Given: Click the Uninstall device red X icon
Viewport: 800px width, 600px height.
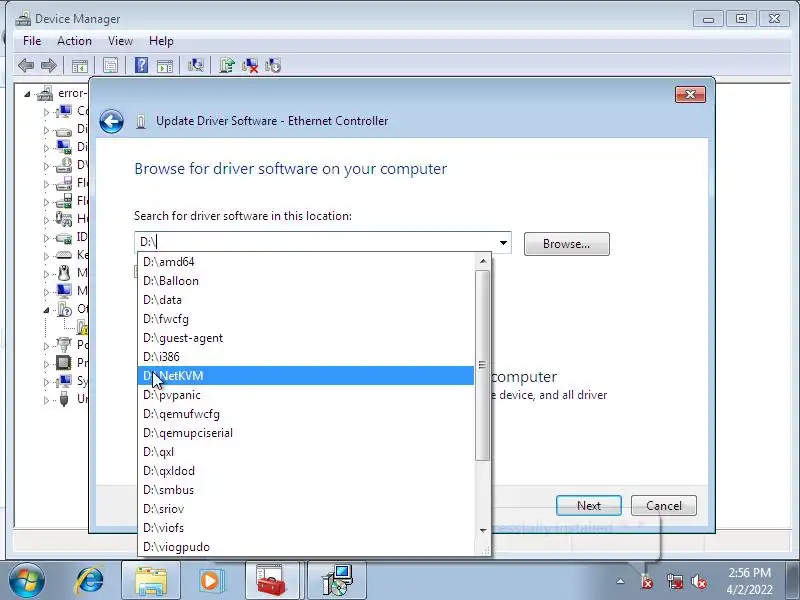Looking at the screenshot, I should click(x=250, y=65).
